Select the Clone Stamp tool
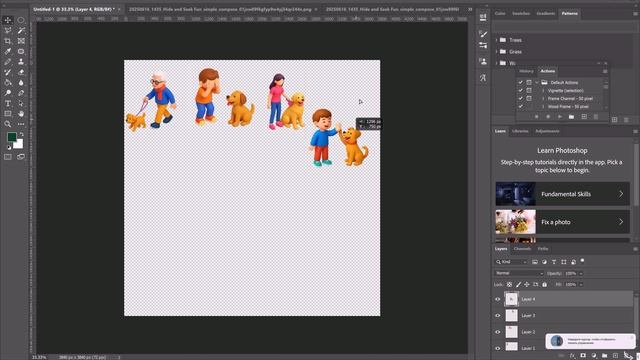 click(21, 62)
